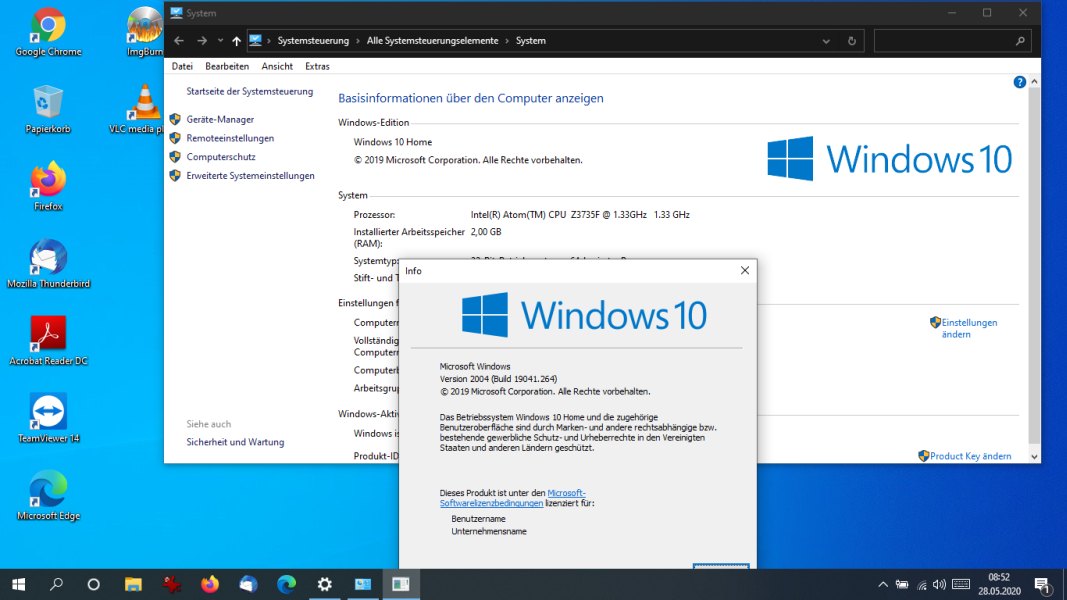Open Erweiterte Systemeinstellungen link
The image size is (1067, 600).
tap(250, 176)
